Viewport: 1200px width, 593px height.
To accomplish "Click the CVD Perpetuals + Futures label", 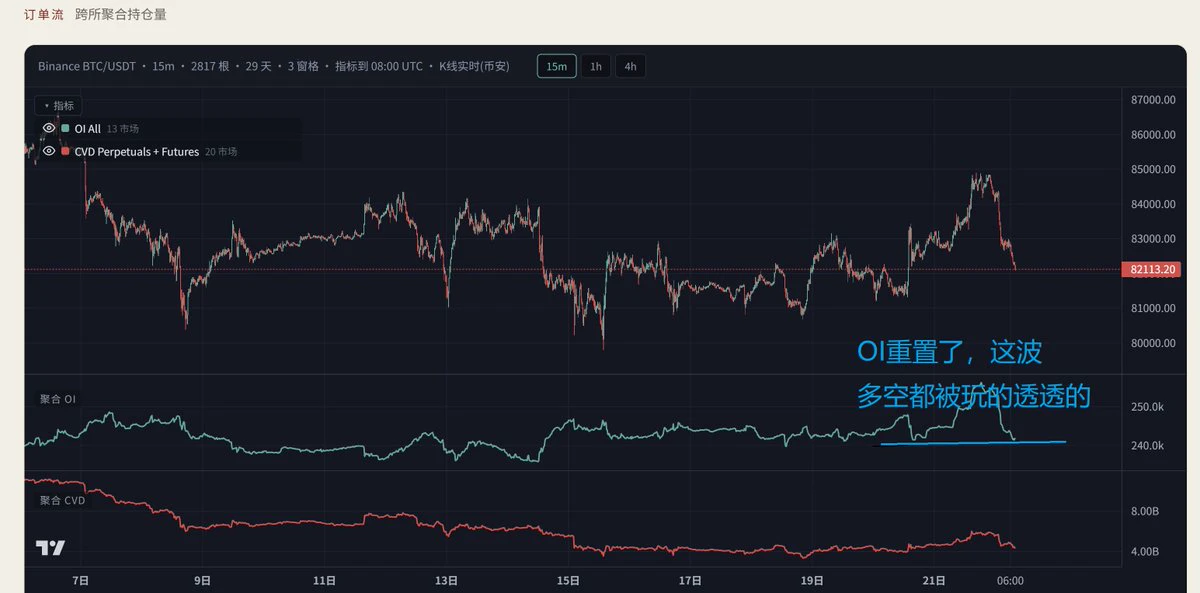I will (137, 152).
